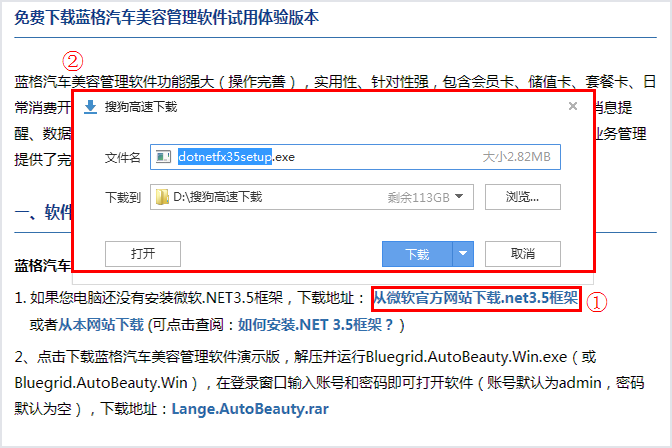
Task: Expand the download location dropdown
Action: (x=460, y=197)
